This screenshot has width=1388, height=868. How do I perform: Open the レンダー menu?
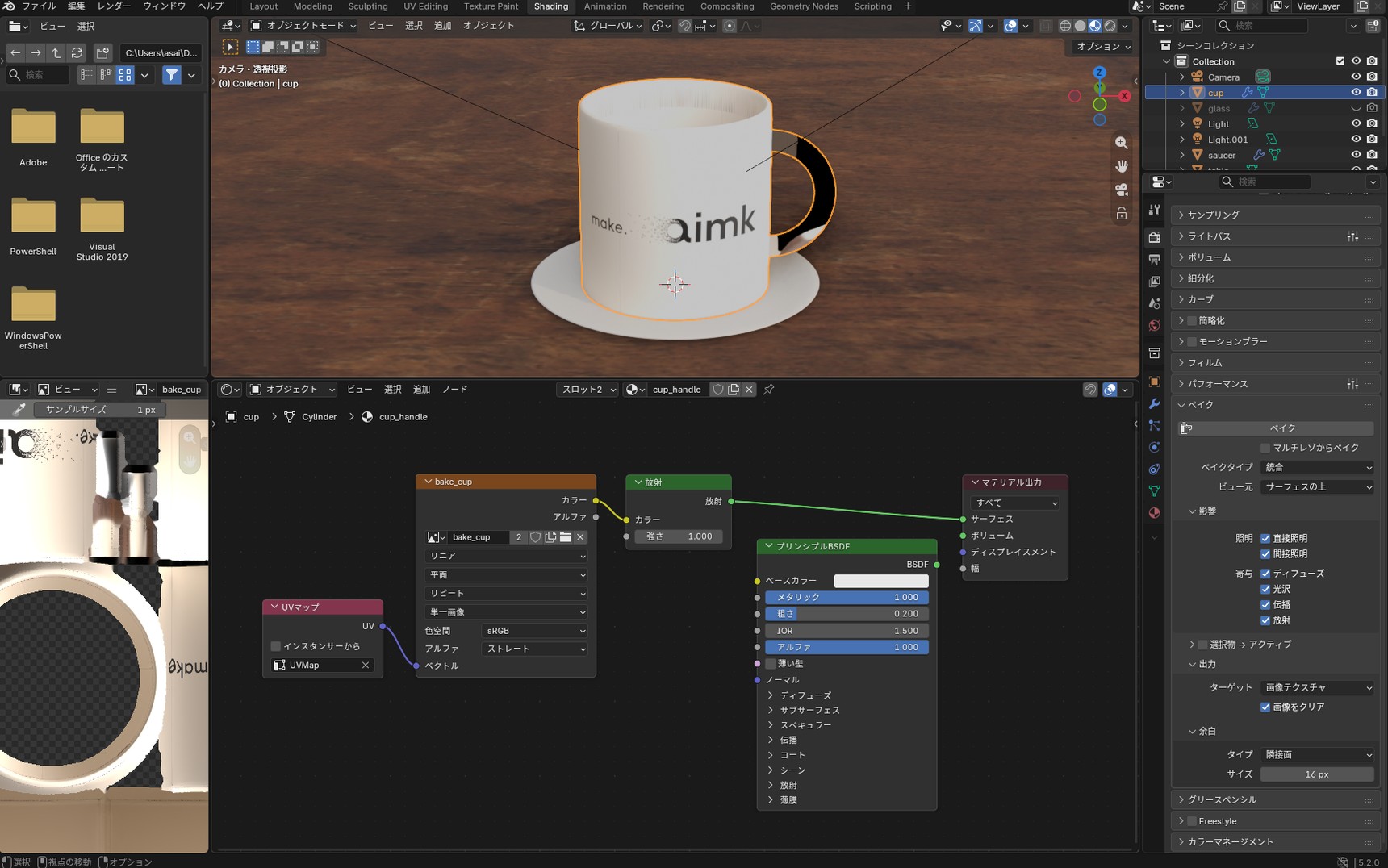pyautogui.click(x=114, y=6)
